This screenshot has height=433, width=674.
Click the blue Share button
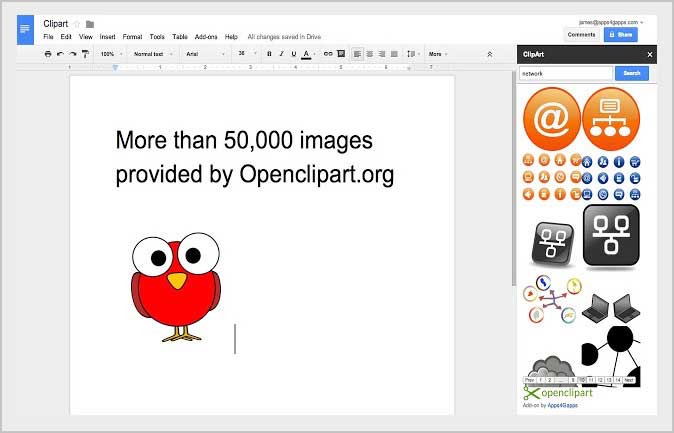(621, 35)
